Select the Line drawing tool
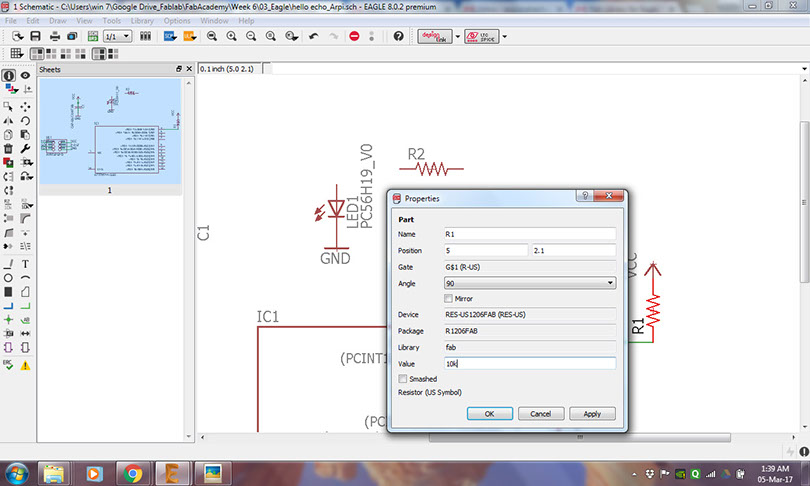This screenshot has height=486, width=810. [x=8, y=264]
